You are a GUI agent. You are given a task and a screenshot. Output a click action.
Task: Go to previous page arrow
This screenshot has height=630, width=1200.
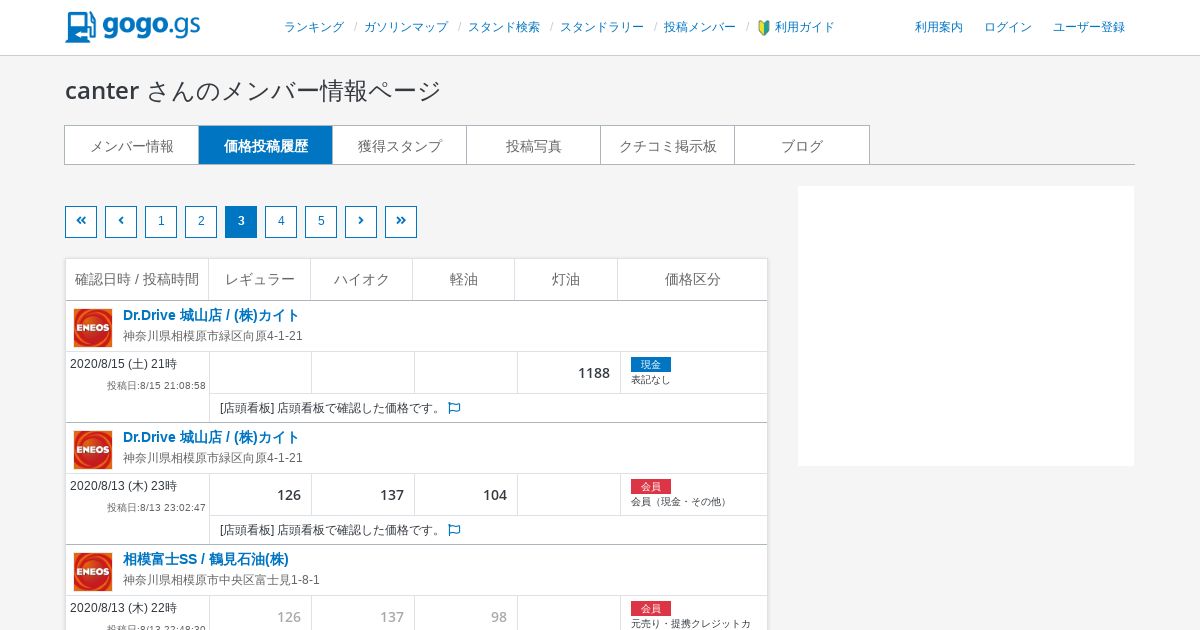click(x=121, y=222)
